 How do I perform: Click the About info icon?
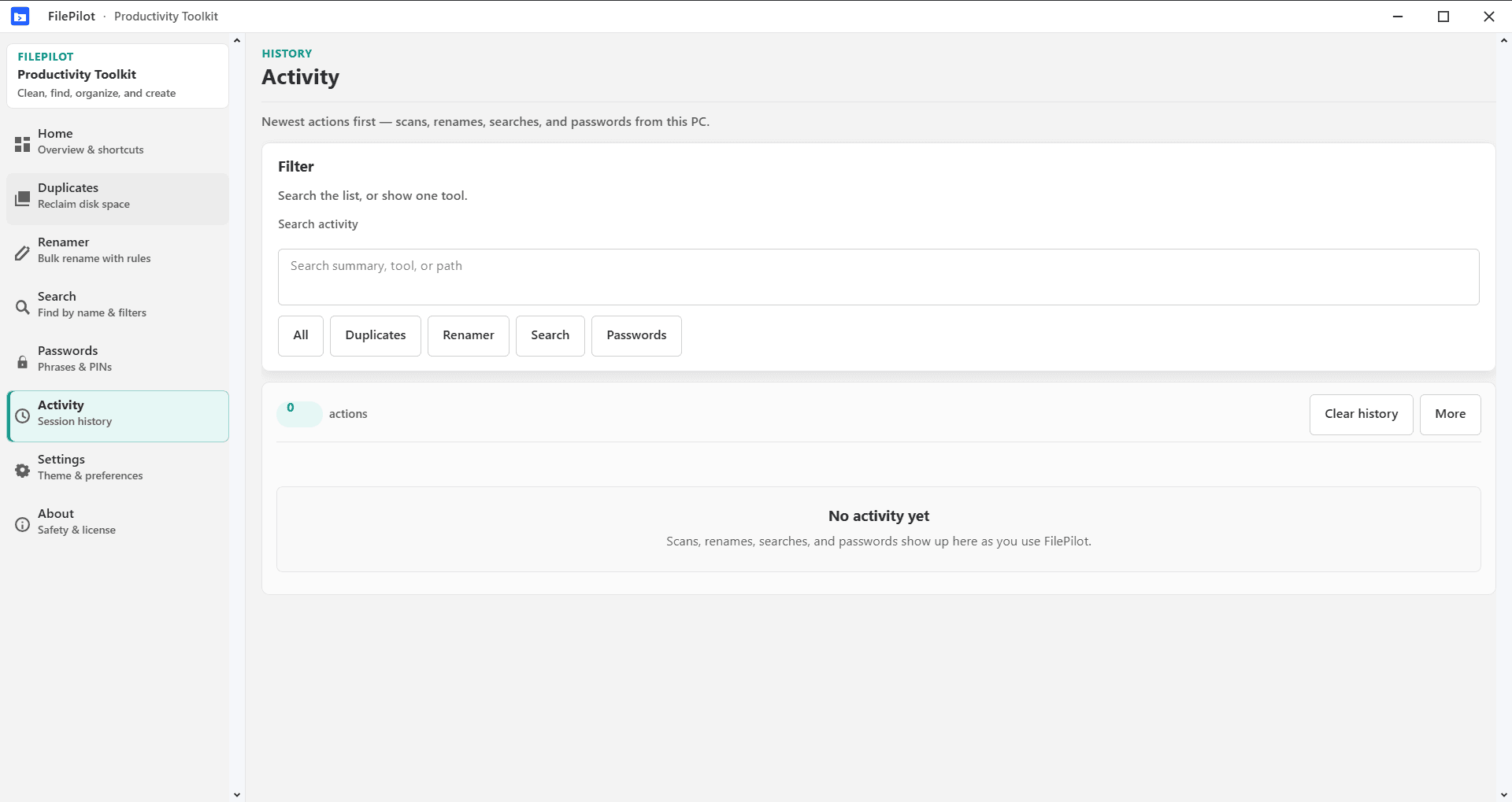tap(22, 525)
